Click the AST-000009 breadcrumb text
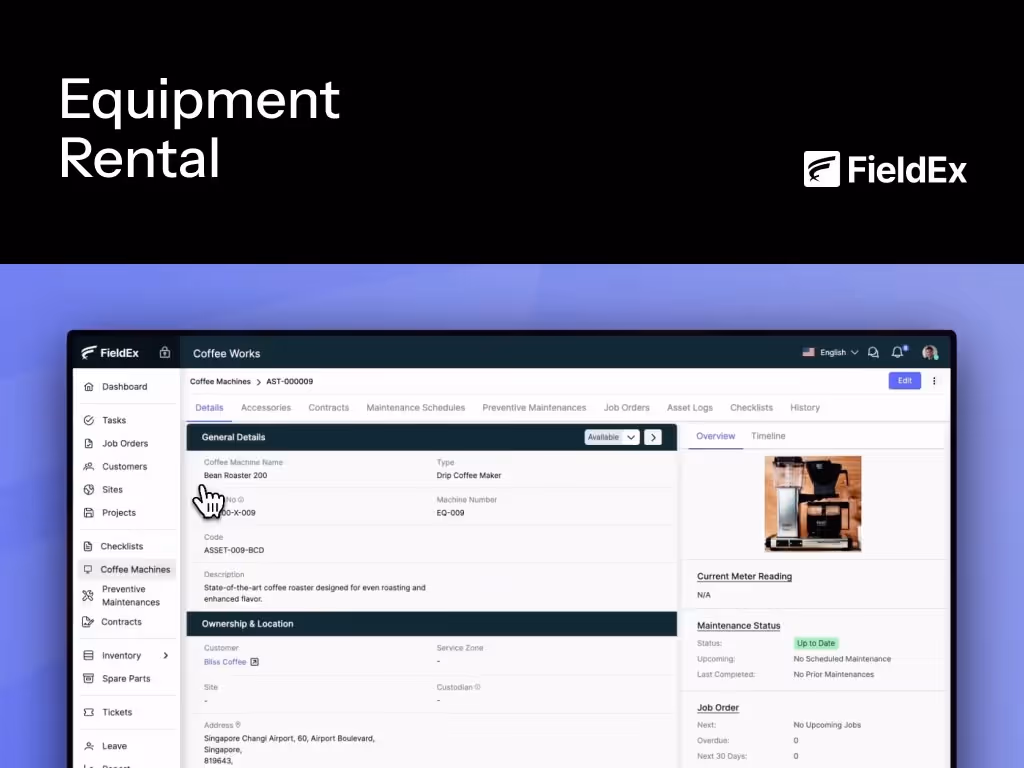This screenshot has width=1024, height=768. click(289, 381)
